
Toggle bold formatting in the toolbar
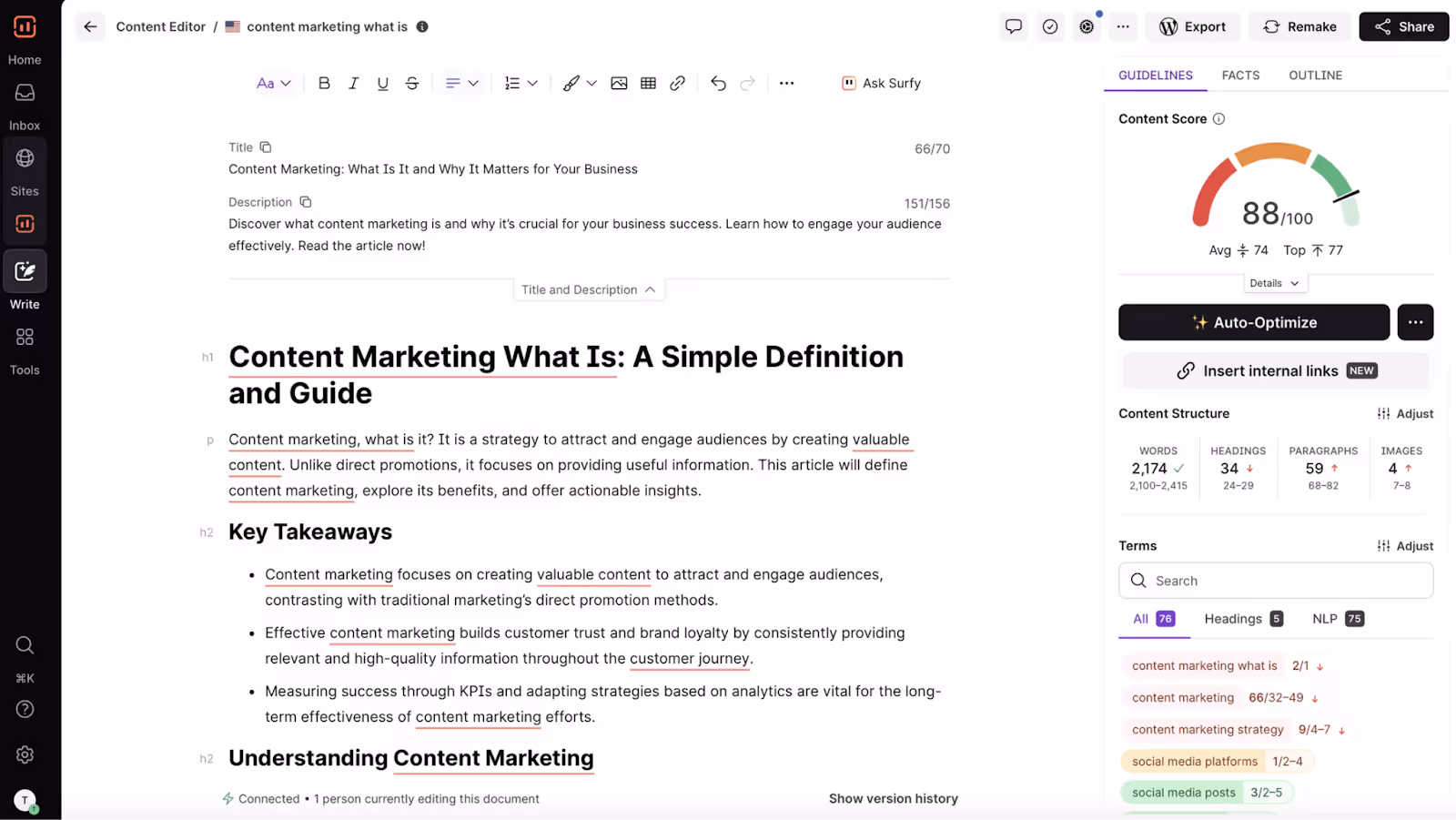pyautogui.click(x=324, y=83)
